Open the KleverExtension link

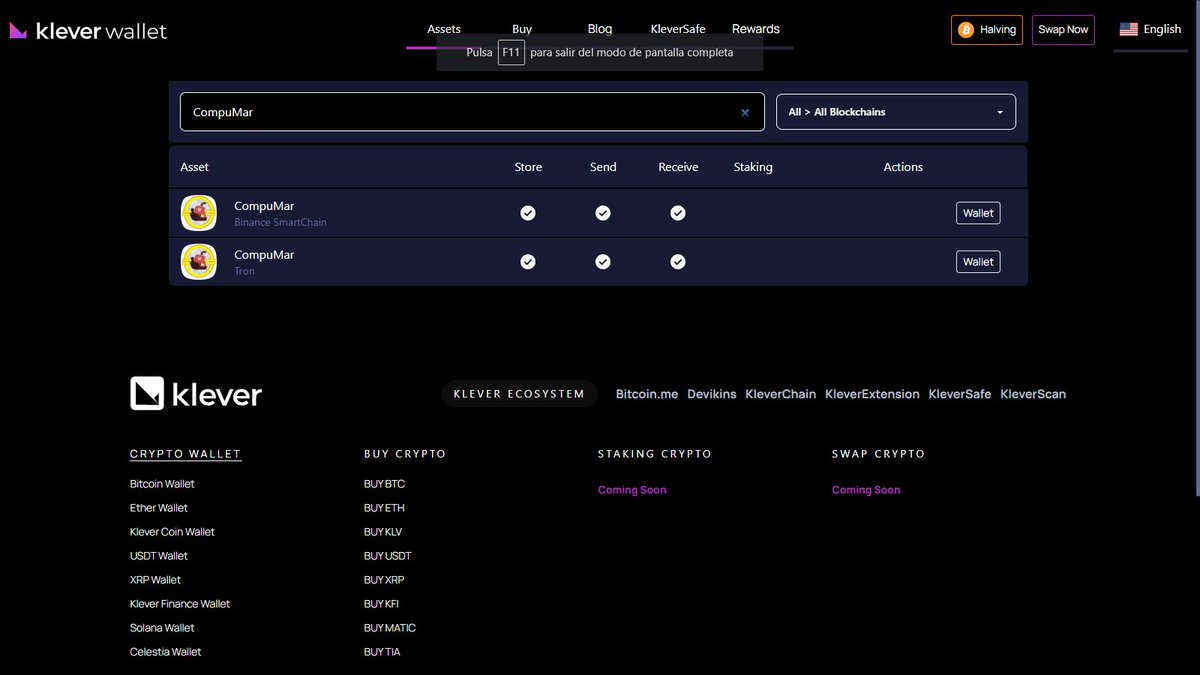(872, 394)
